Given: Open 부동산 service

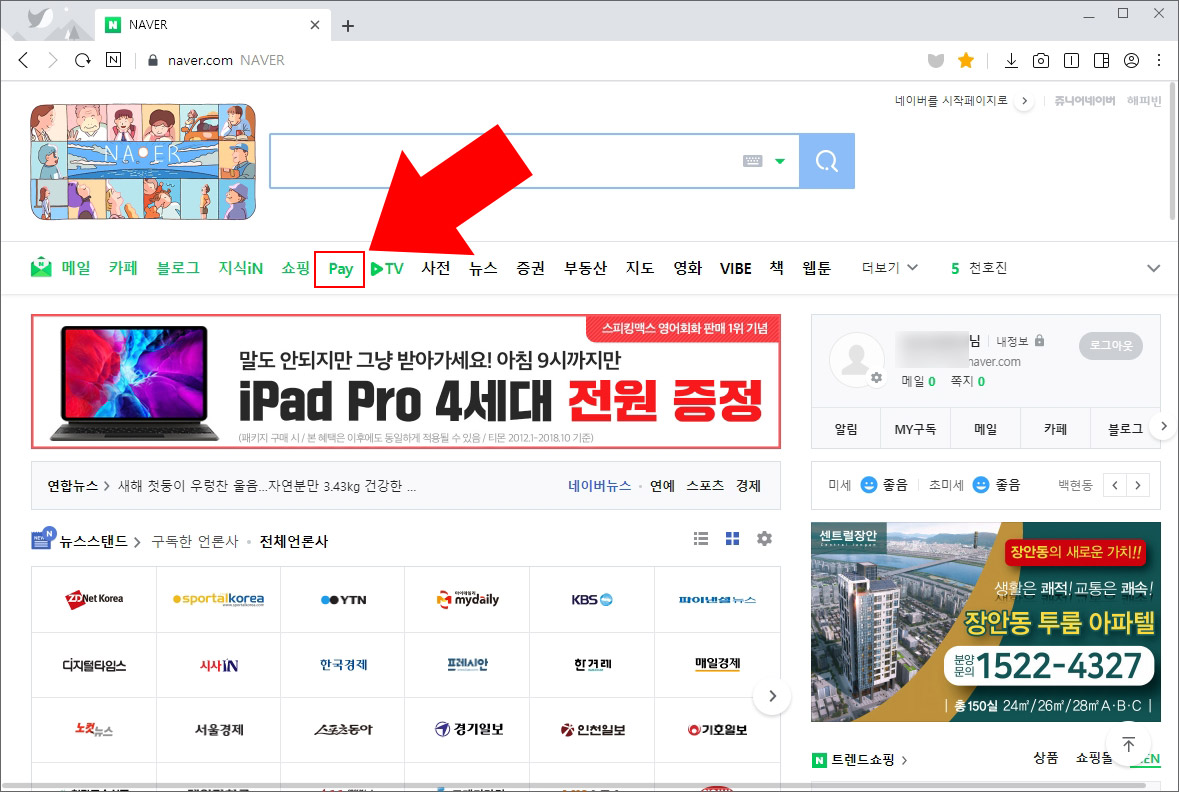Looking at the screenshot, I should pyautogui.click(x=586, y=268).
